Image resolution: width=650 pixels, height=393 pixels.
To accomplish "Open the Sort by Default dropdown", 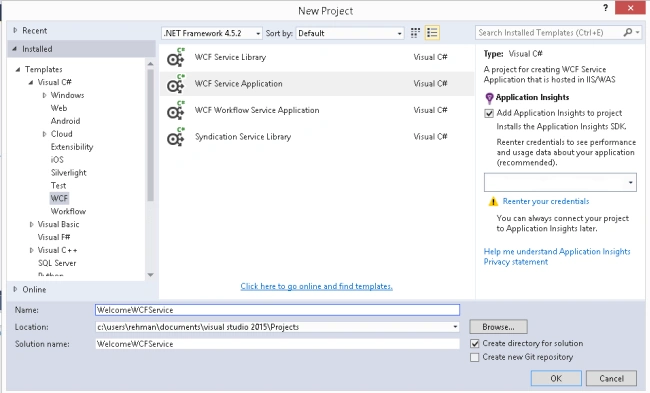I will (350, 33).
